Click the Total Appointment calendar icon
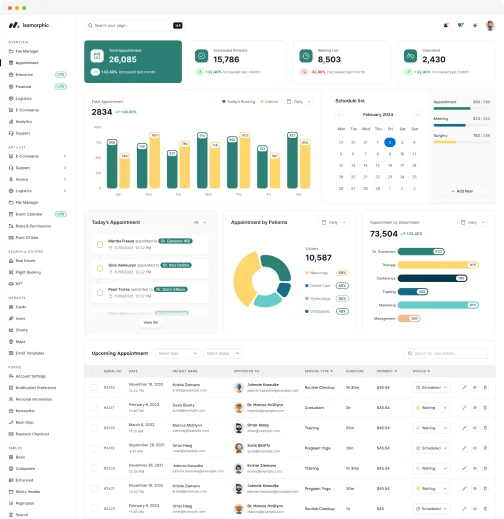The height and width of the screenshot is (519, 504). click(97, 56)
